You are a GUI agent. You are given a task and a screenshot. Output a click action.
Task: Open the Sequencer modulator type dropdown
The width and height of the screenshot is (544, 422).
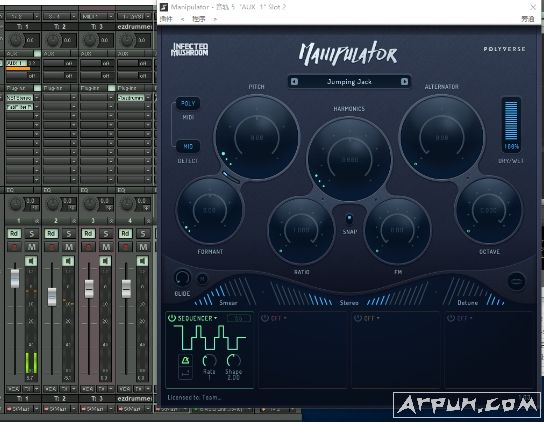click(197, 318)
